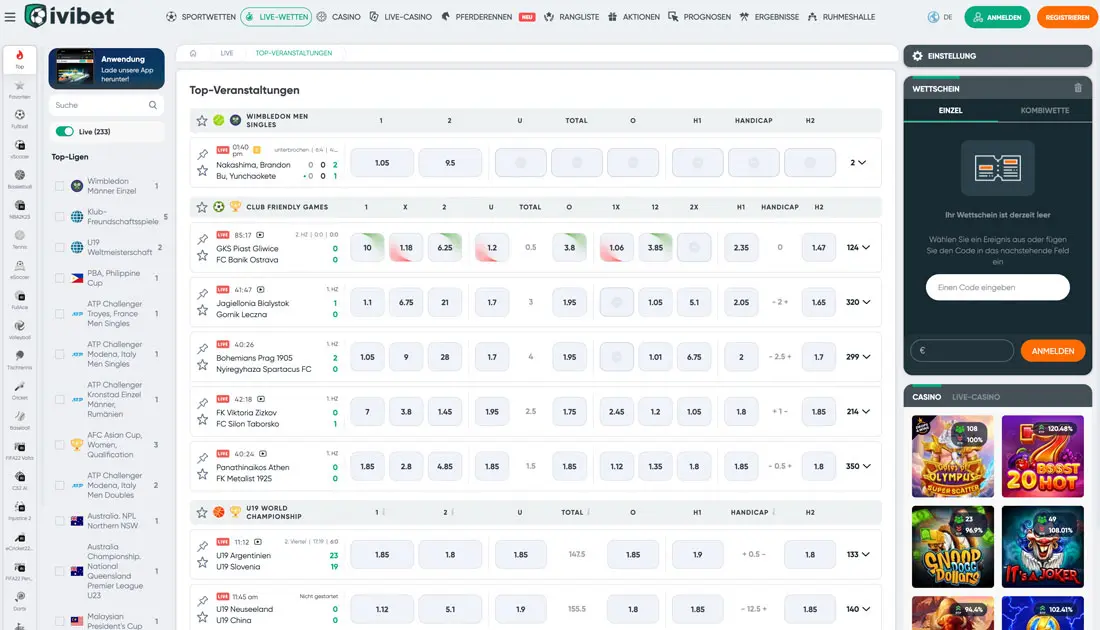The image size is (1100, 630).
Task: Click the euro stake amount field
Action: 962,351
